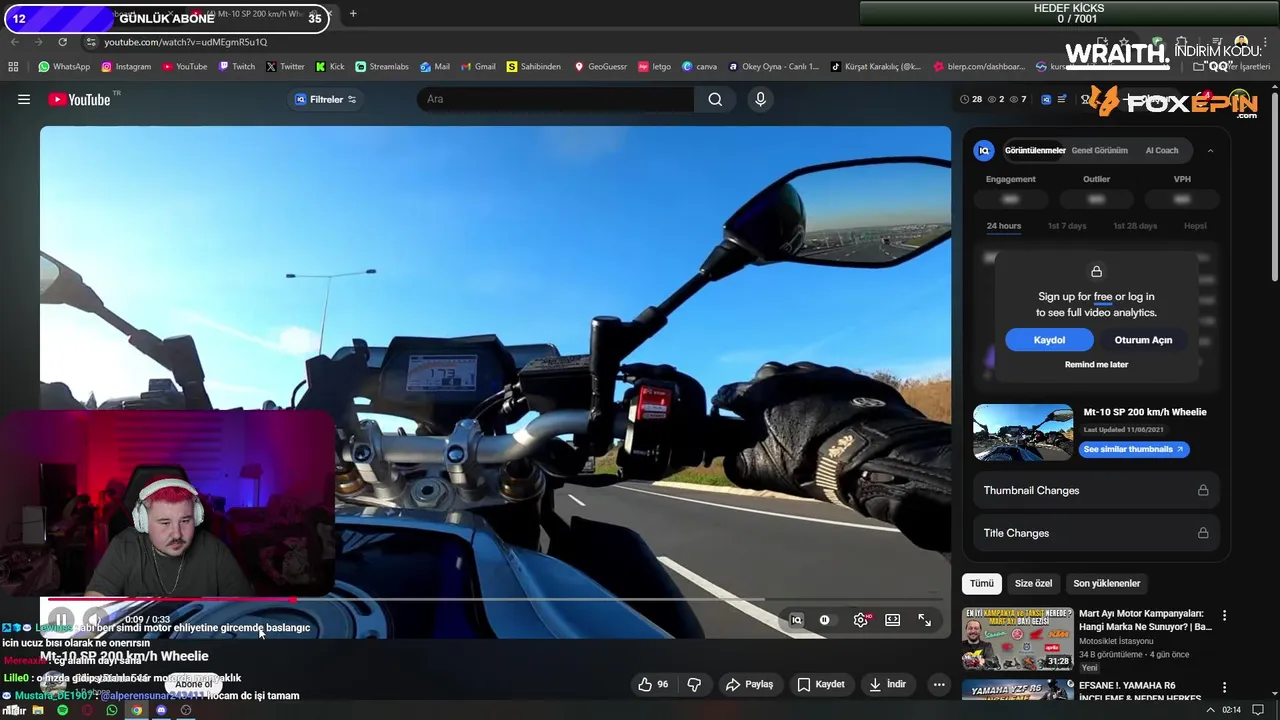Image resolution: width=1280 pixels, height=720 pixels.
Task: Open options menu for Mart Ayı video
Action: (x=1224, y=616)
